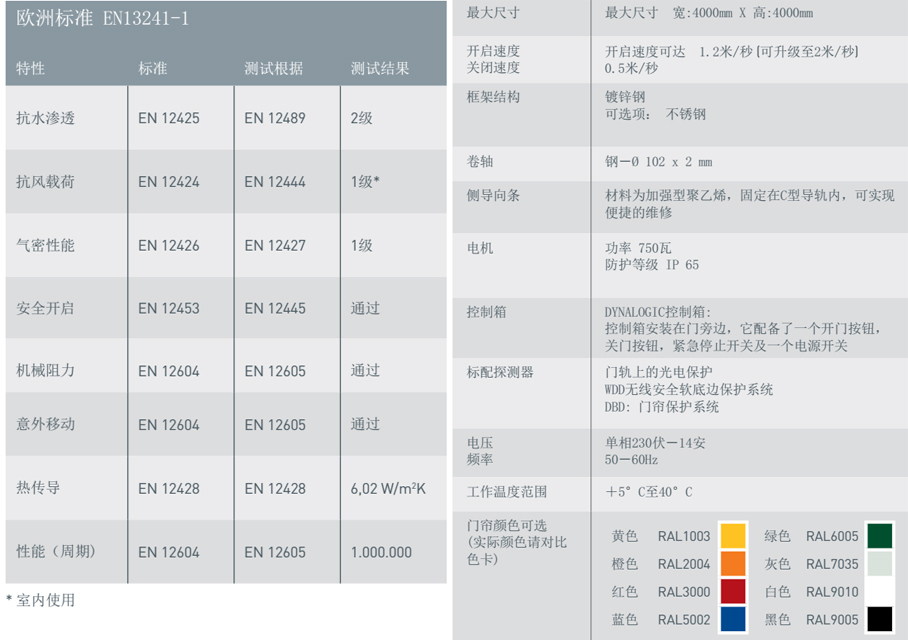Screen dimensions: 908x640
Task: Select the dark green RAL6005 swatch
Action: [880, 536]
